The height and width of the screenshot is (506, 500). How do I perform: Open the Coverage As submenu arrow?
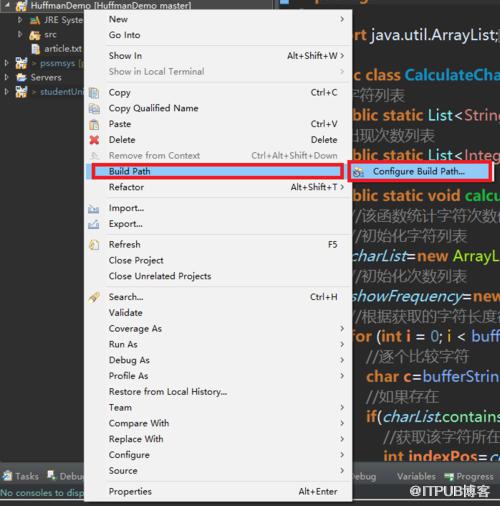tap(342, 329)
